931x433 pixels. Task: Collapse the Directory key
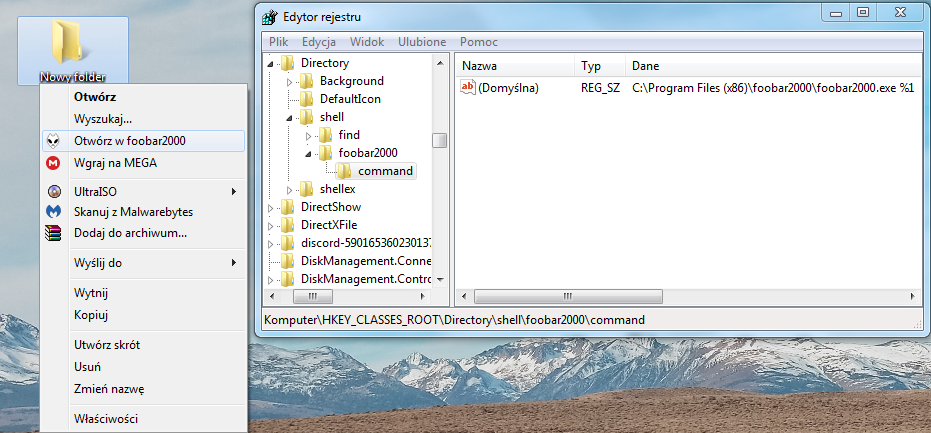tap(271, 64)
